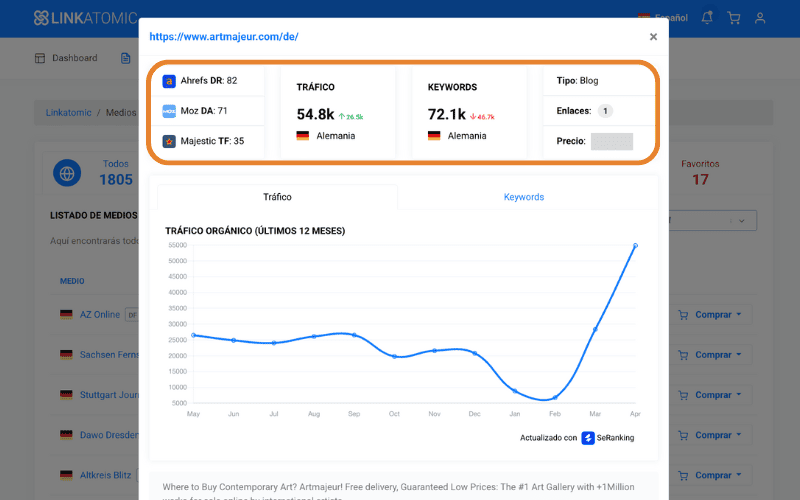Click the Ahrefs DR: 82 value

209,81
